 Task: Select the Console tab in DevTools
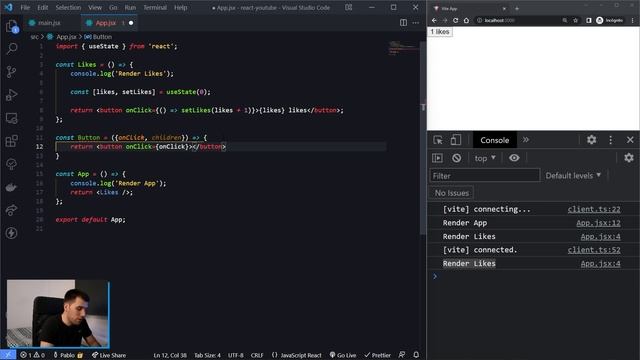coord(495,140)
